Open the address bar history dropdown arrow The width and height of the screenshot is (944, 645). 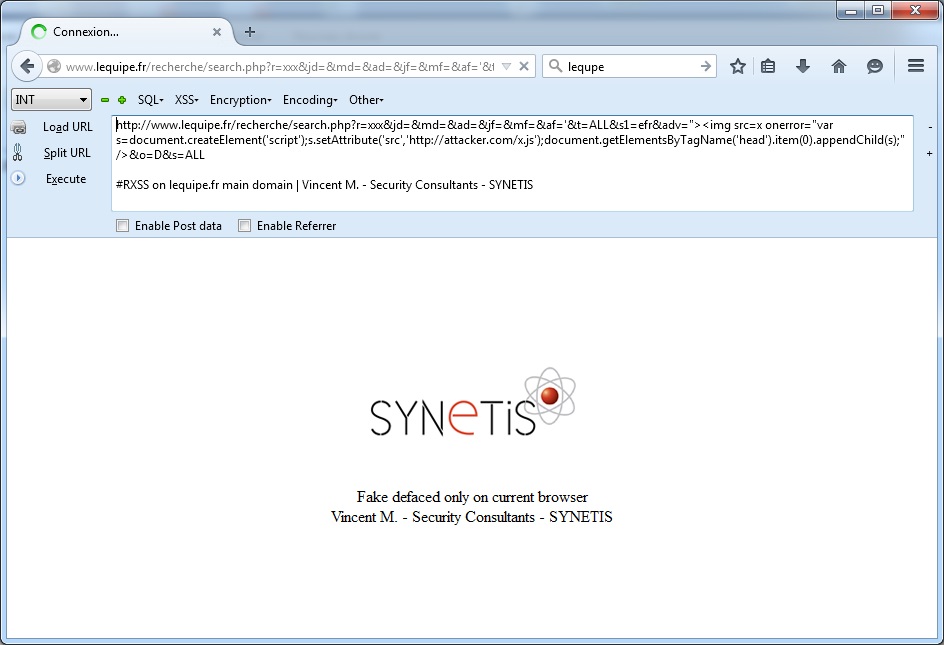pos(506,66)
